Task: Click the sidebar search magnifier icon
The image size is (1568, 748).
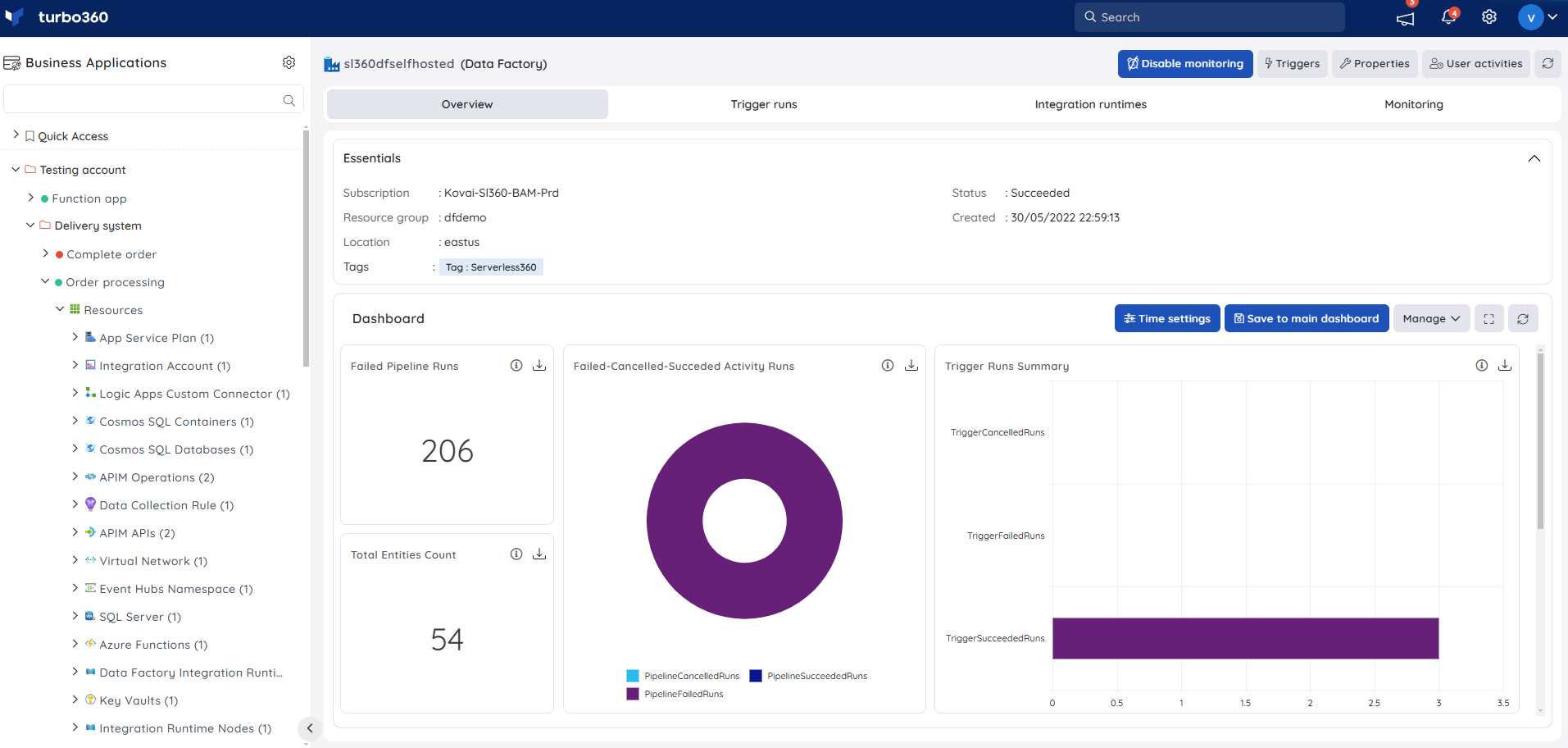Action: coord(289,100)
